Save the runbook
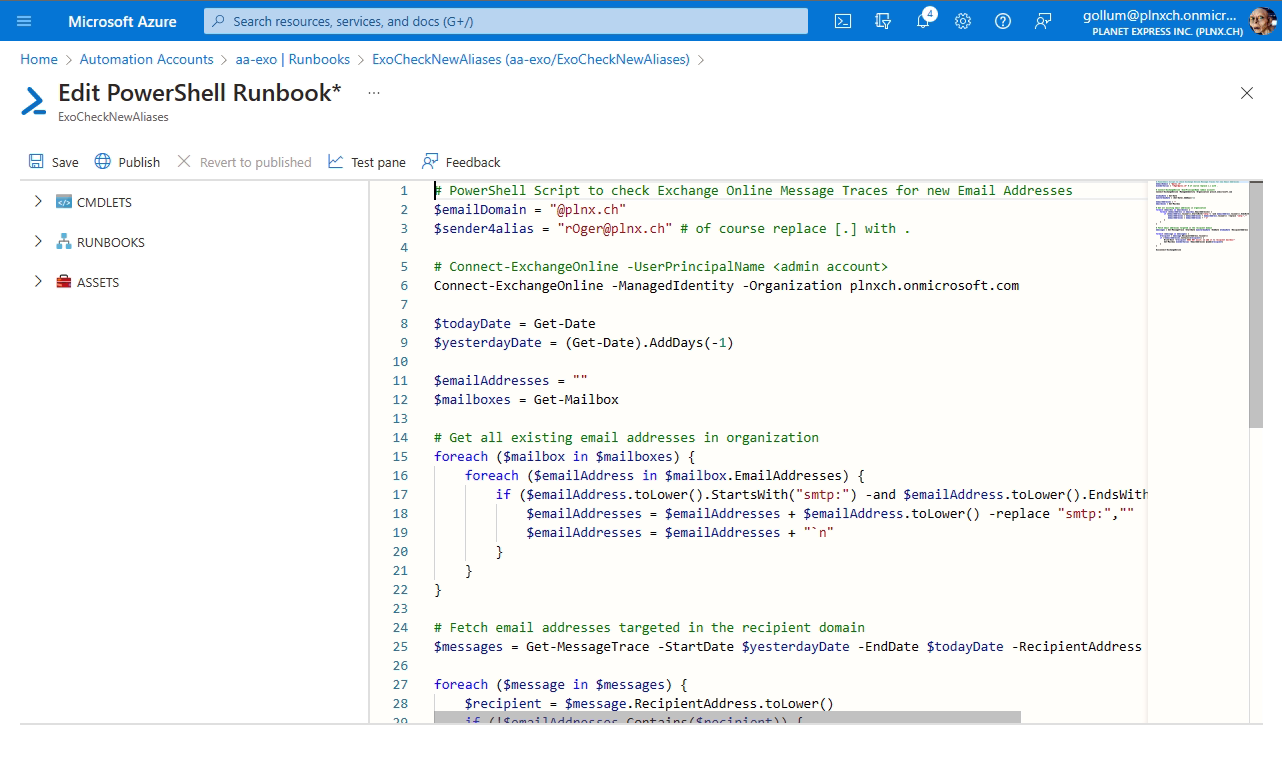Screen dimensions: 1282x764 (x=53, y=161)
